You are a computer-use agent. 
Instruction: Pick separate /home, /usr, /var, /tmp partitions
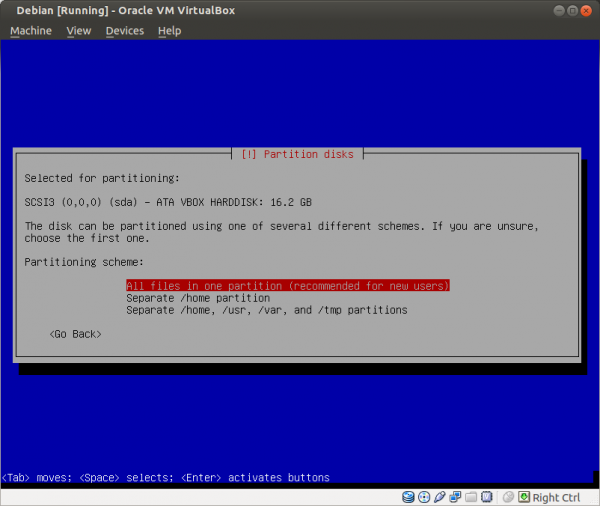pyautogui.click(x=266, y=311)
